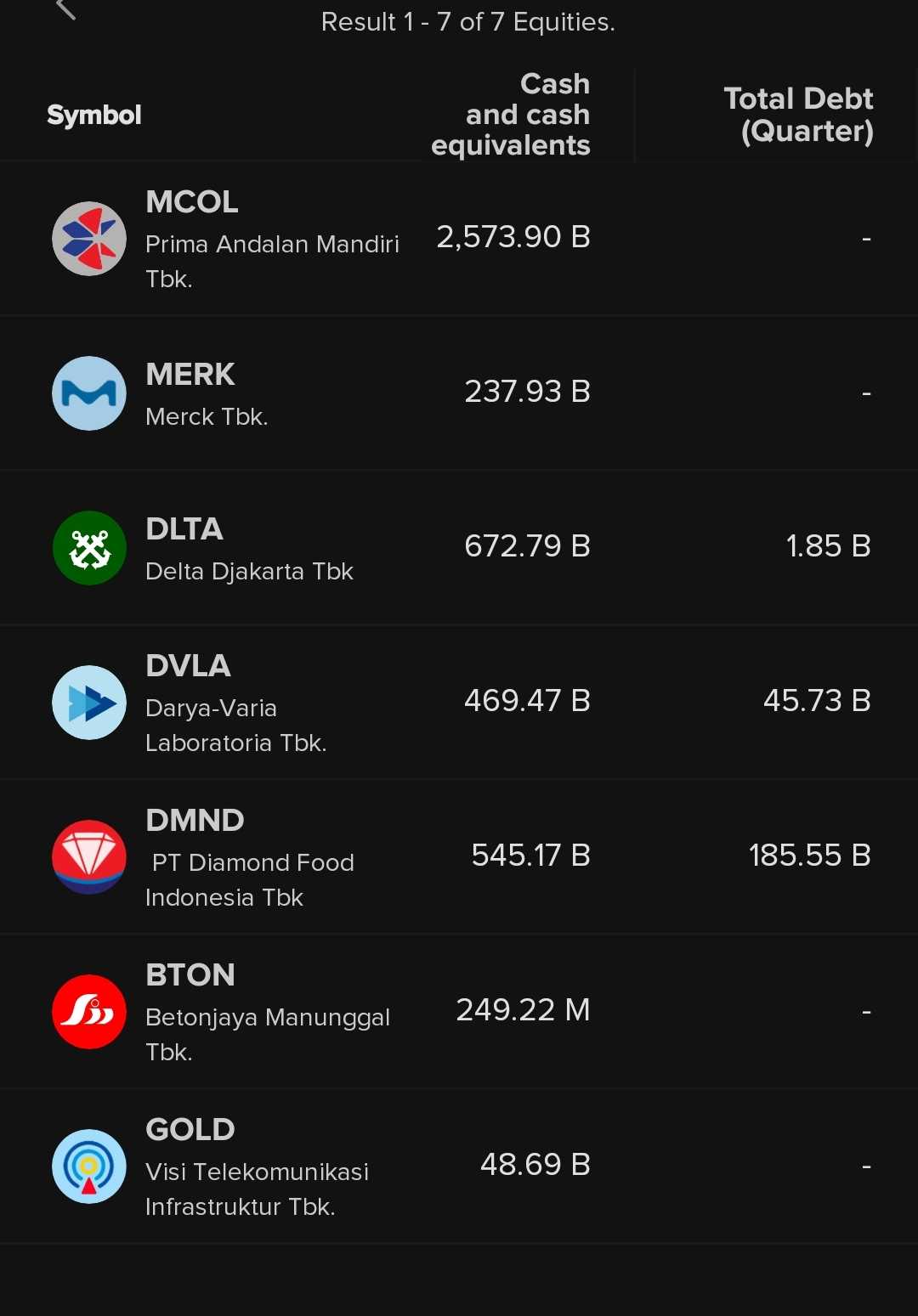The image size is (918, 1316).
Task: Open Darya-Varia Laboratoria Tbk. listing
Action: click(235, 726)
